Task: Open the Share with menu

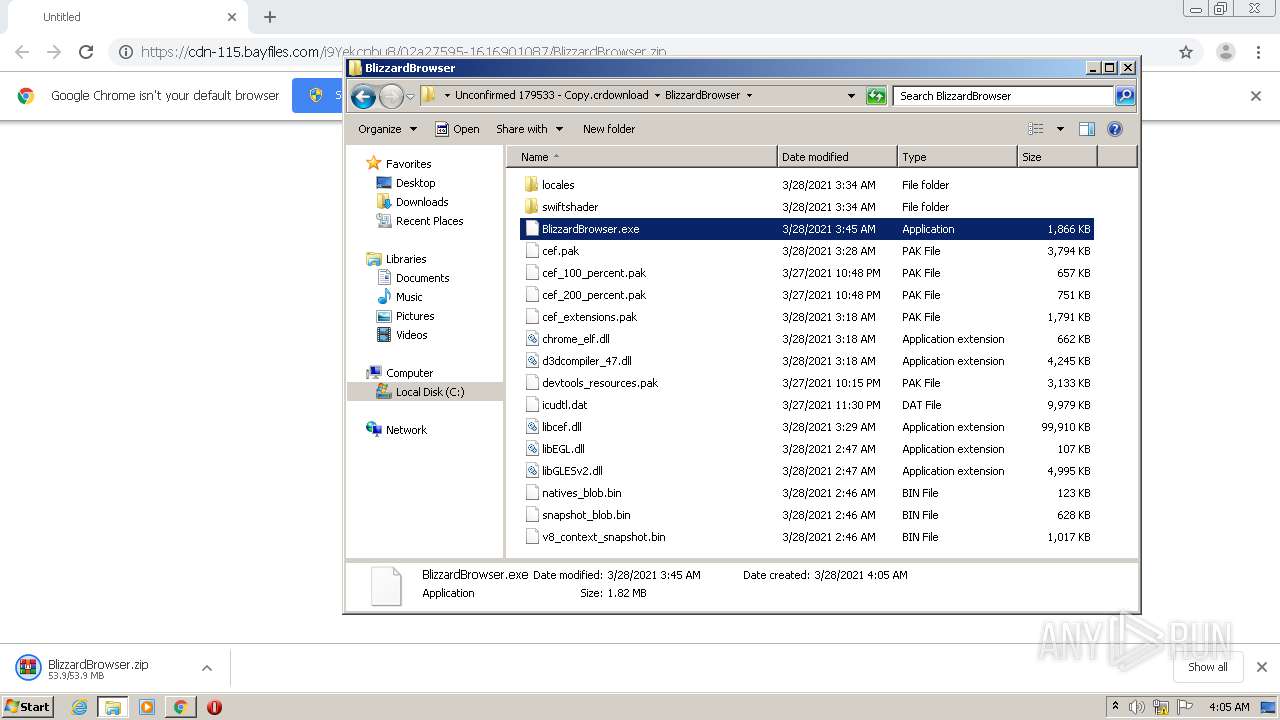Action: pyautogui.click(x=529, y=129)
